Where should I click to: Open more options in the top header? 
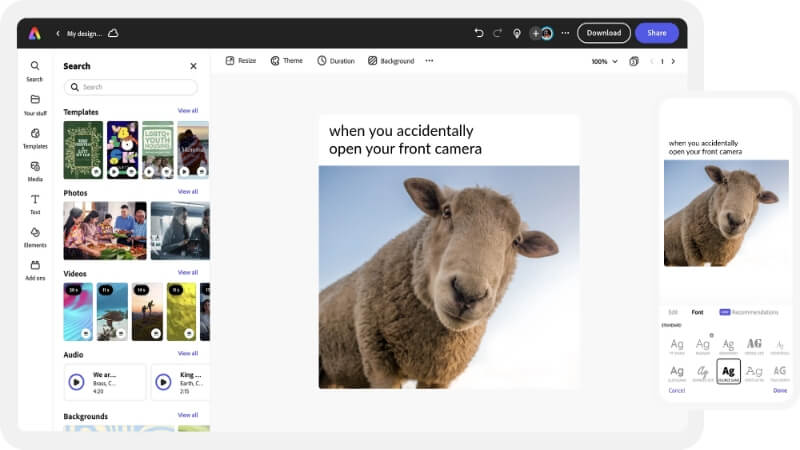[565, 33]
